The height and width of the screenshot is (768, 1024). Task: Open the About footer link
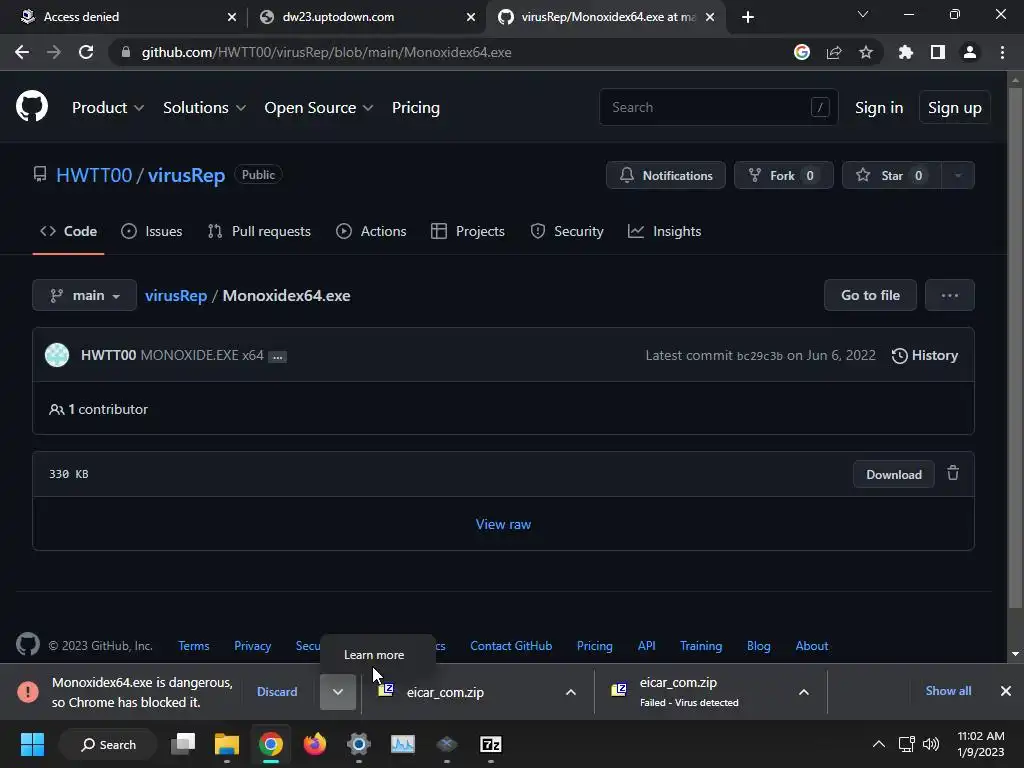(x=812, y=646)
